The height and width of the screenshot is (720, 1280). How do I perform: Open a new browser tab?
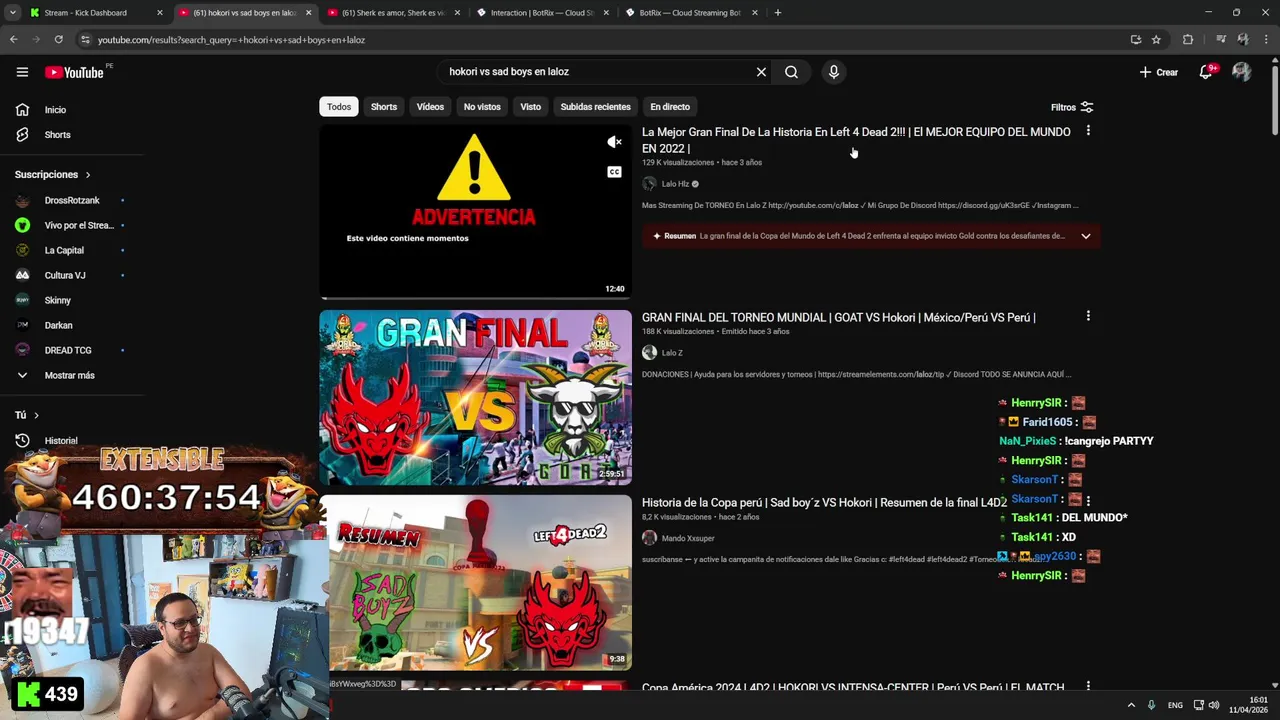pyautogui.click(x=777, y=13)
